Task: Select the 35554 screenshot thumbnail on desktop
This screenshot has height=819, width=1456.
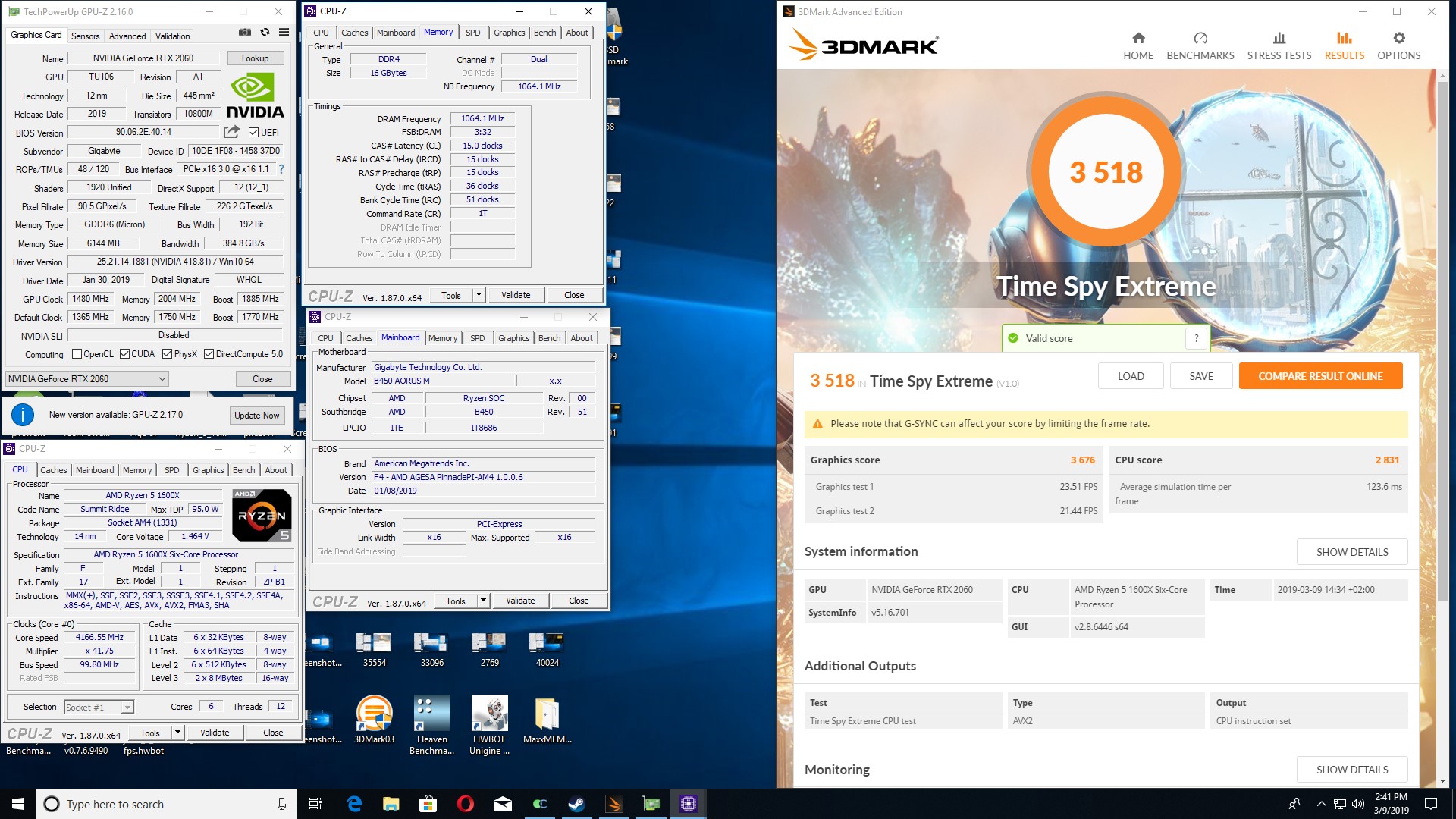Action: click(374, 650)
